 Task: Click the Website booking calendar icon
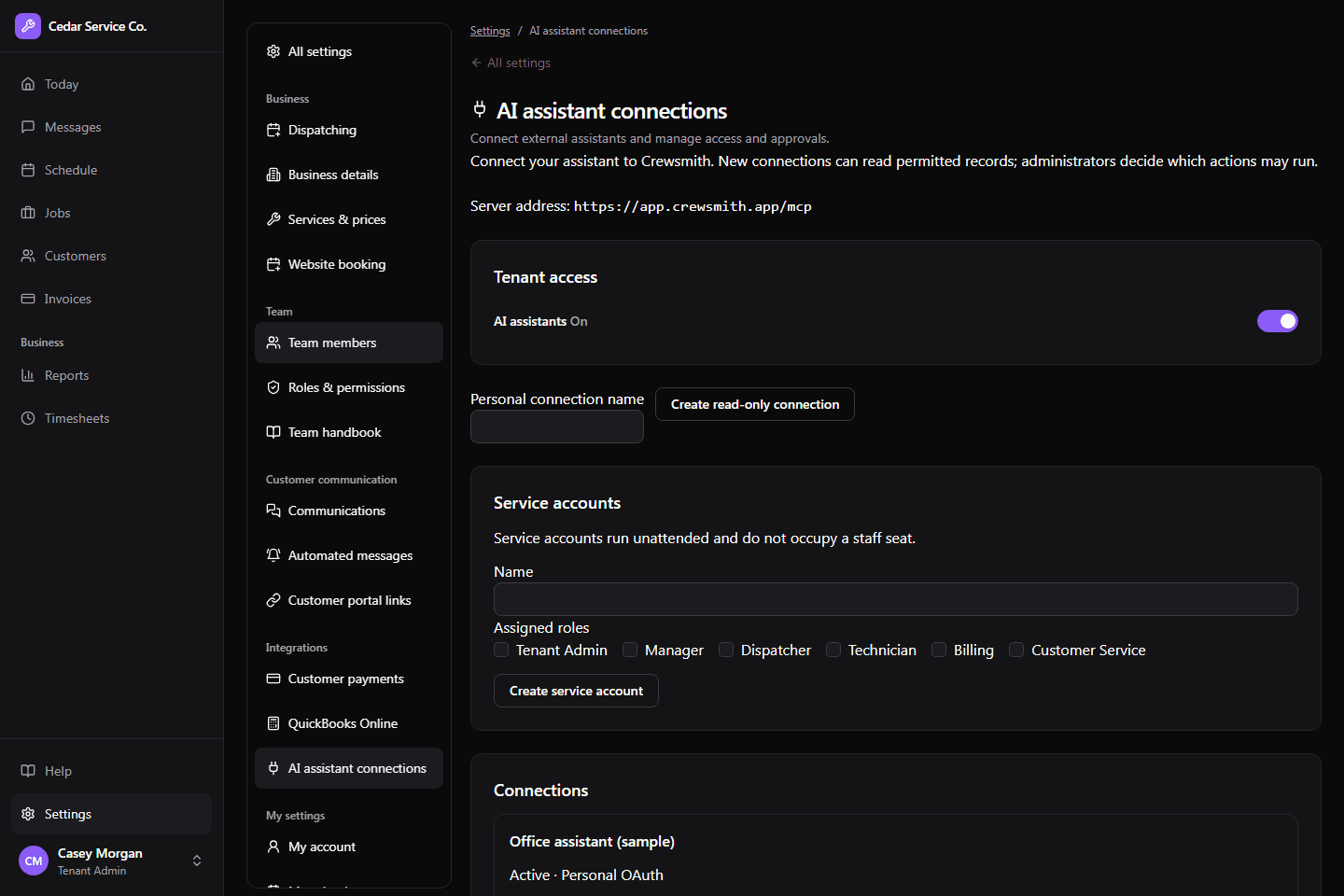click(273, 264)
